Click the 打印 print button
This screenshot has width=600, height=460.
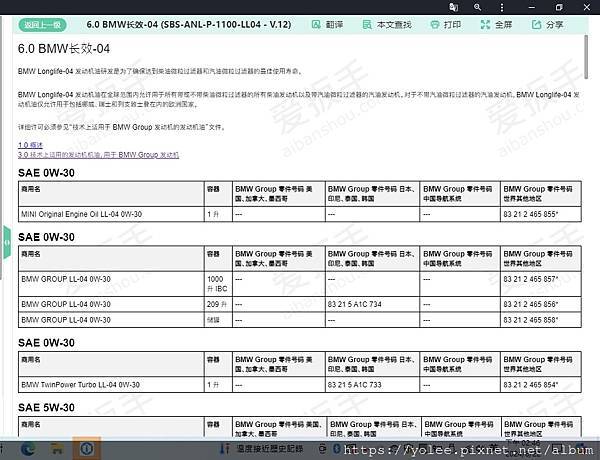445,25
